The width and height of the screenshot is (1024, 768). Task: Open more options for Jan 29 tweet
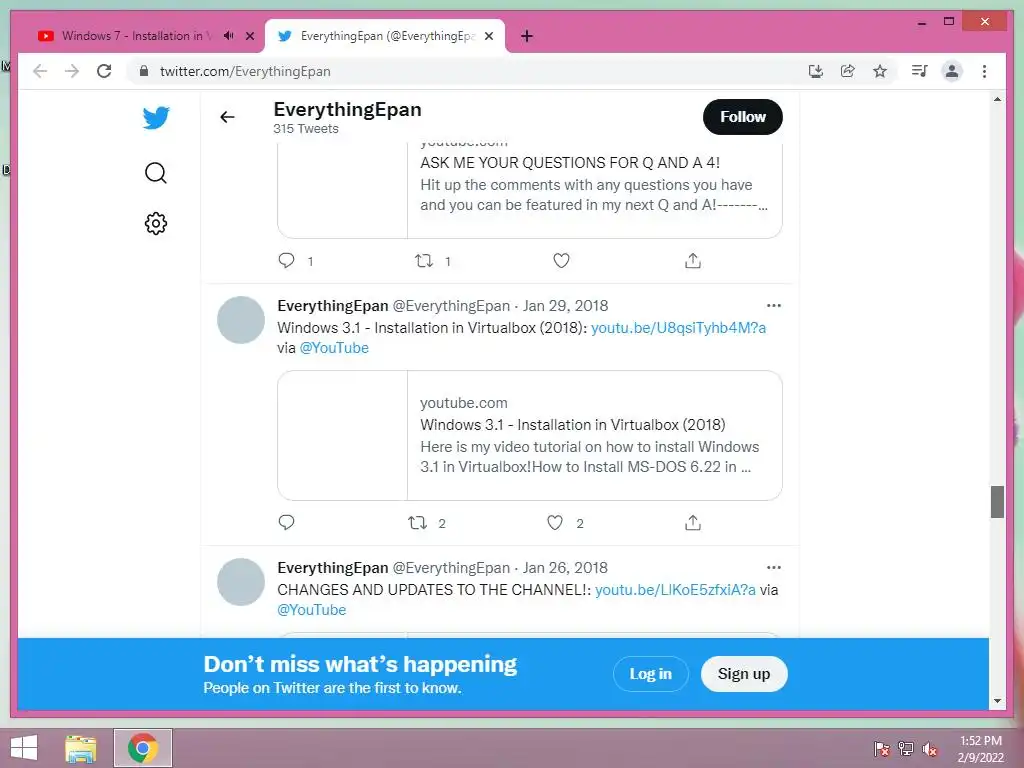click(x=774, y=306)
